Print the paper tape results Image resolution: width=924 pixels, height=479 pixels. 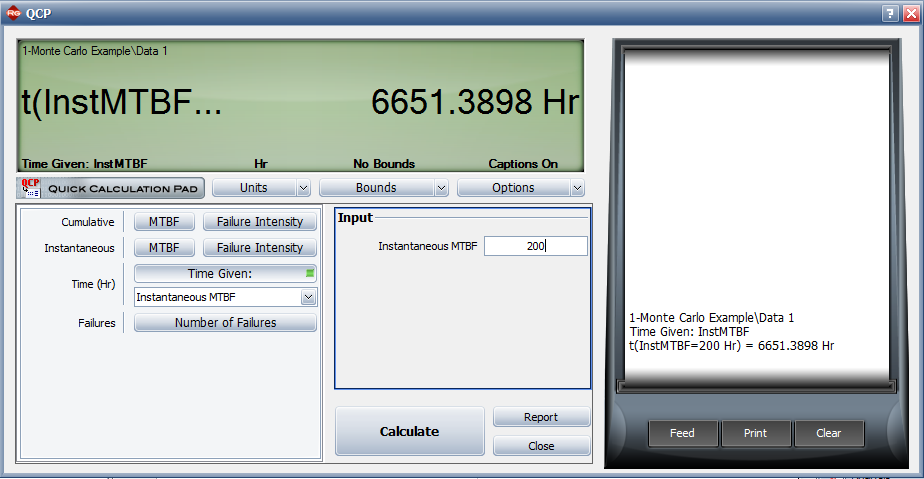(x=755, y=433)
